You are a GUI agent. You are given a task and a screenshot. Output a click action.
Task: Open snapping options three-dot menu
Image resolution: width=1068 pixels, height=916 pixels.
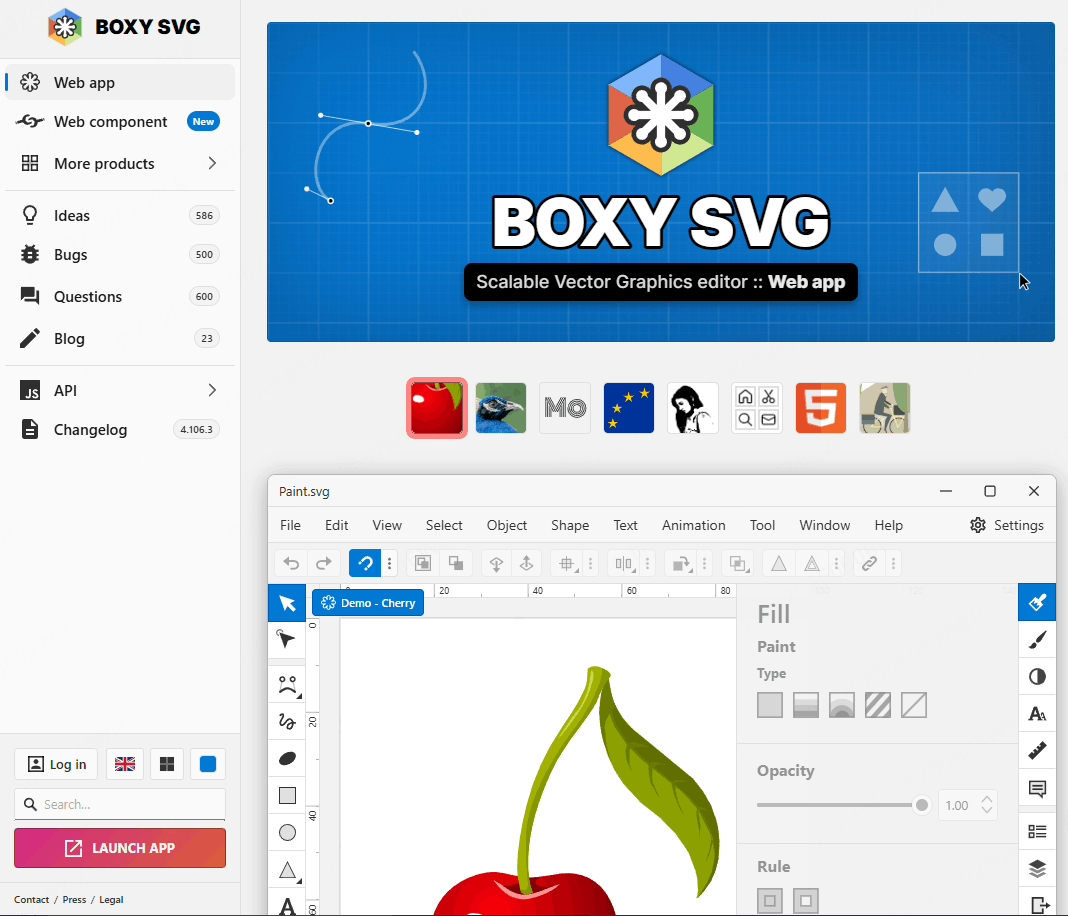click(390, 563)
